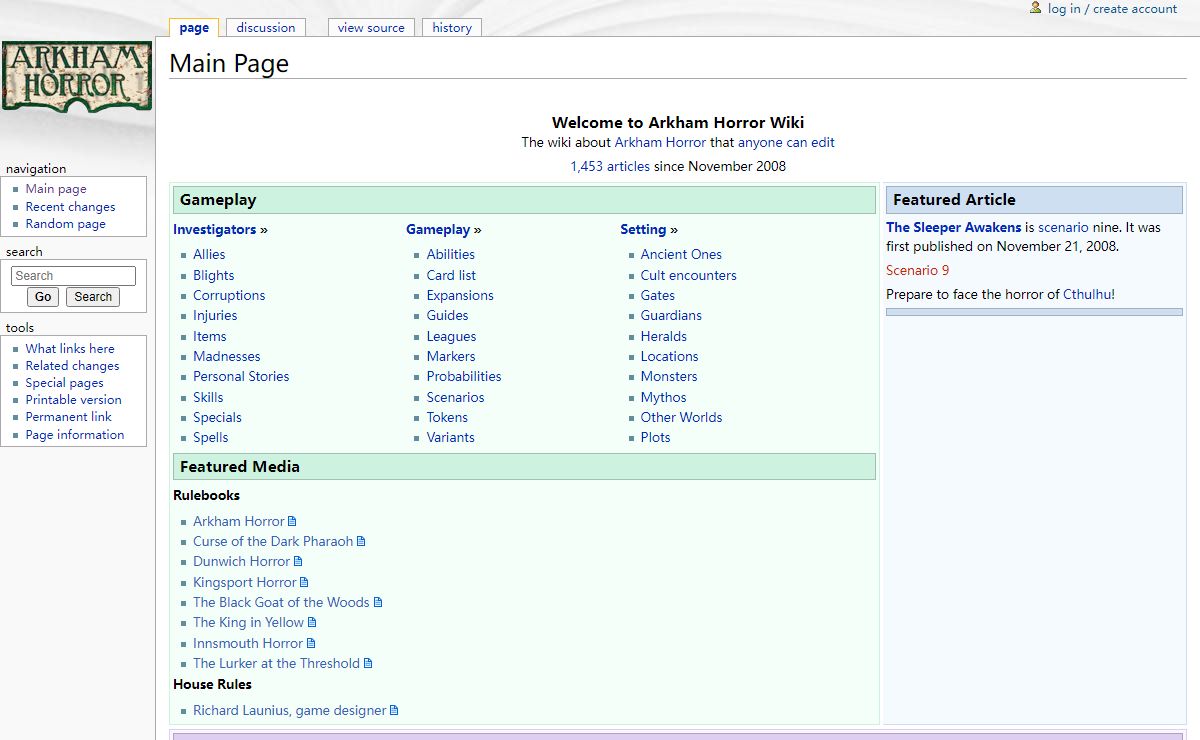Viewport: 1200px width, 740px height.
Task: Open the Kingsport Horror rulebook link
Action: point(244,582)
